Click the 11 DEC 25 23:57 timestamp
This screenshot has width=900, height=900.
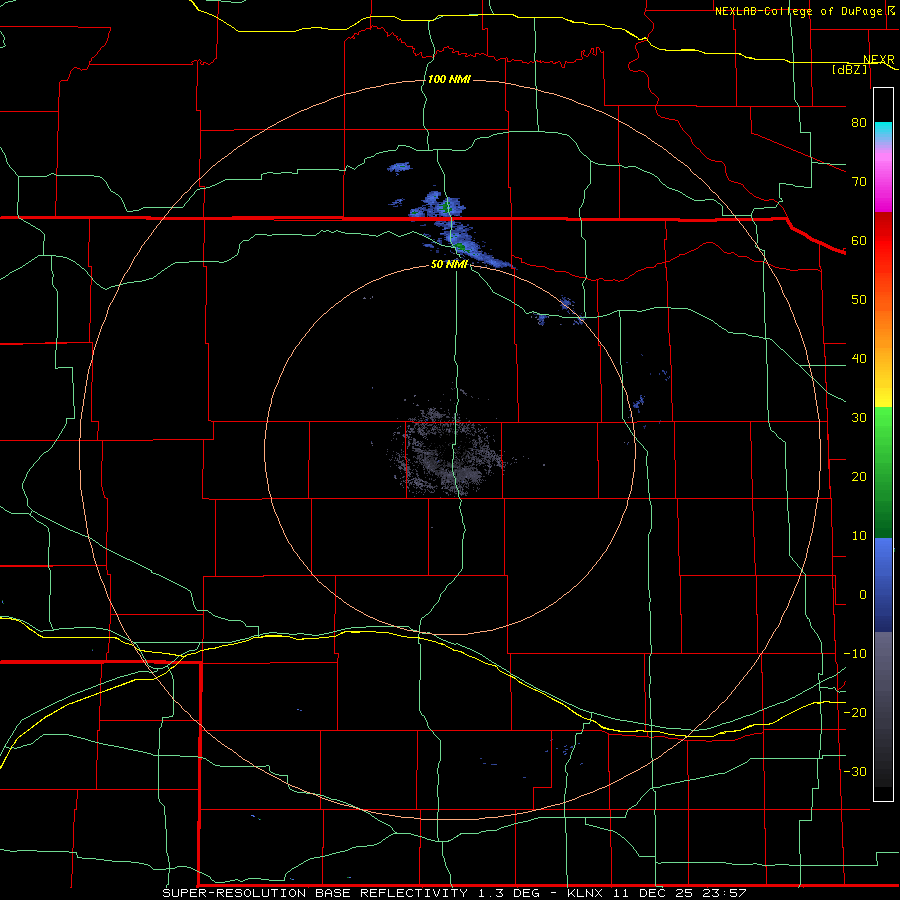tap(681, 893)
